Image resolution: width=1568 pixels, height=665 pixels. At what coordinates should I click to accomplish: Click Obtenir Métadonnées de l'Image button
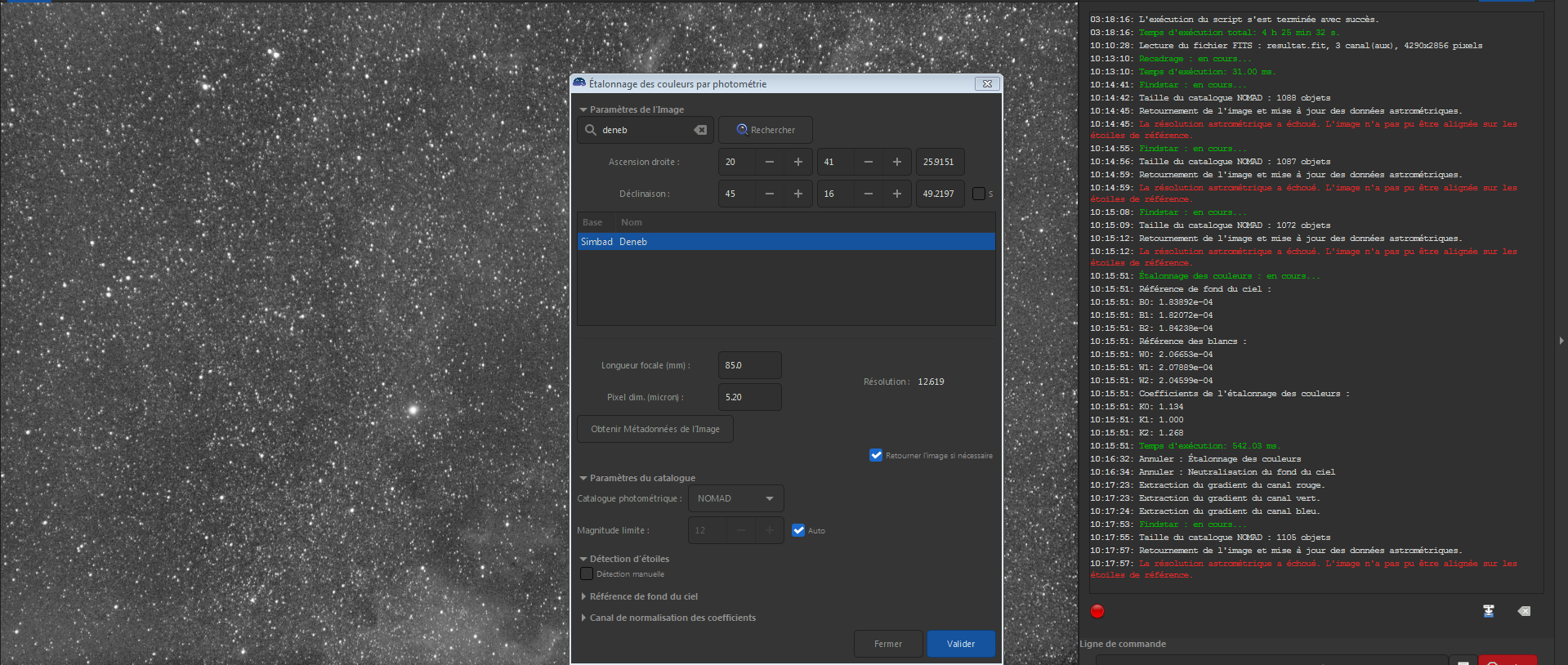(x=655, y=429)
